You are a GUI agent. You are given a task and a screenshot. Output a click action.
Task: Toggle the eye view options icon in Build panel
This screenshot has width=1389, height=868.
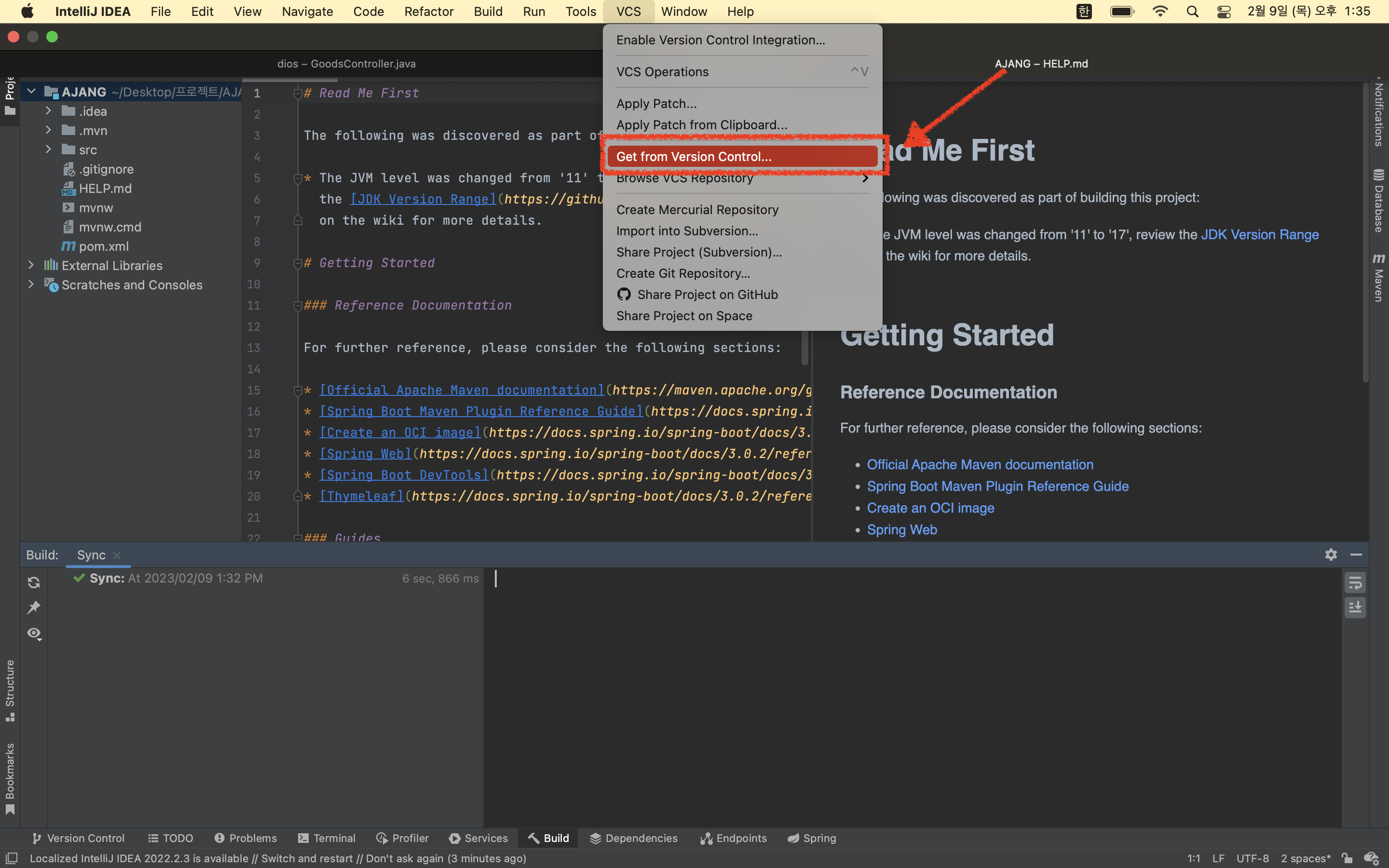(x=34, y=633)
